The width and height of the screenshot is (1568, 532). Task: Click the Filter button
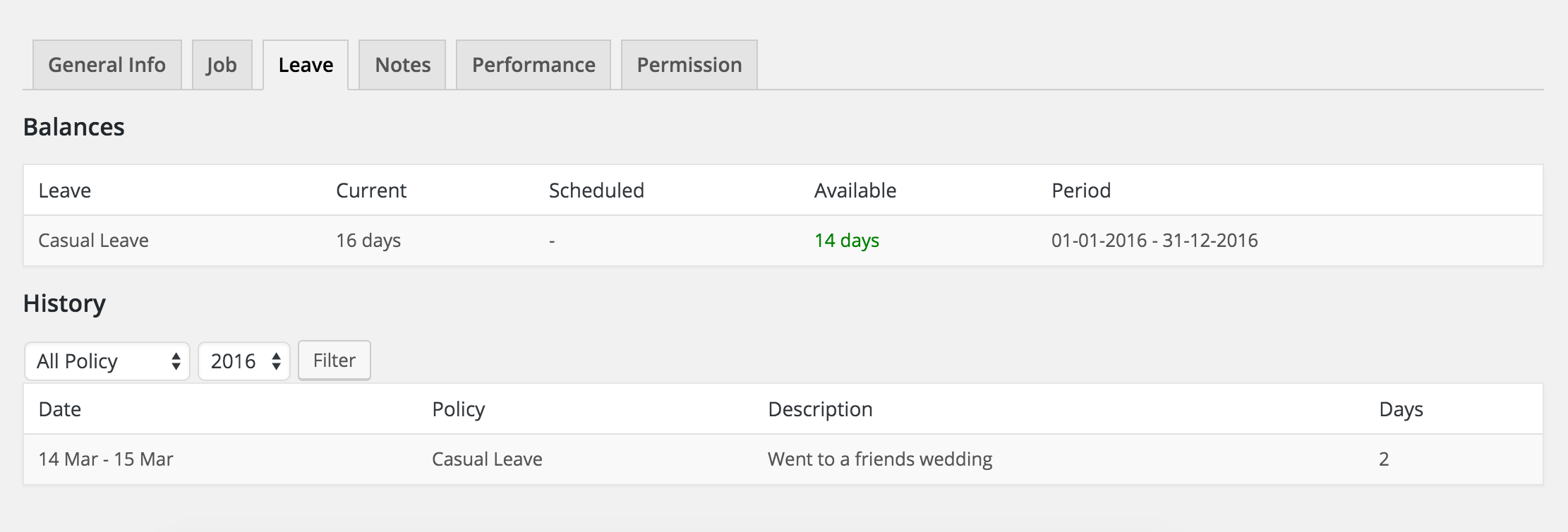(x=334, y=361)
